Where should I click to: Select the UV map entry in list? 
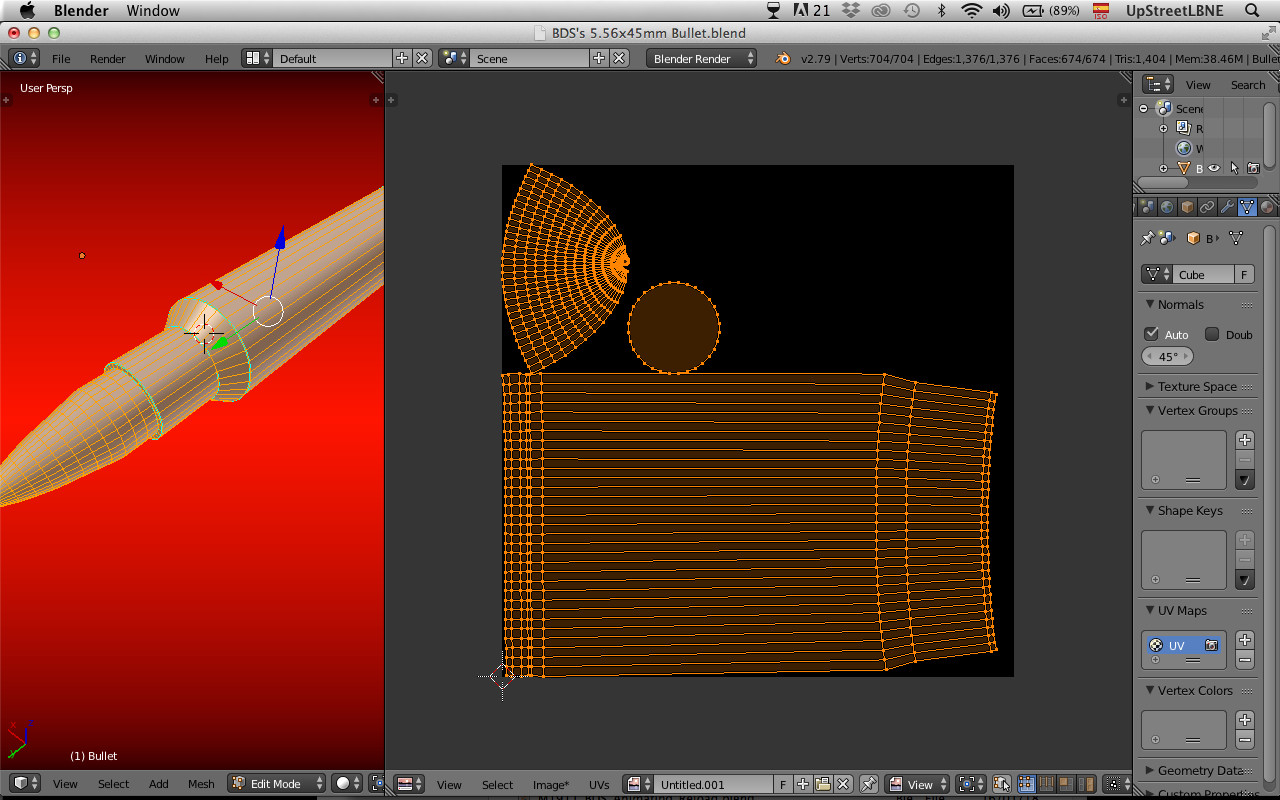pyautogui.click(x=1184, y=645)
